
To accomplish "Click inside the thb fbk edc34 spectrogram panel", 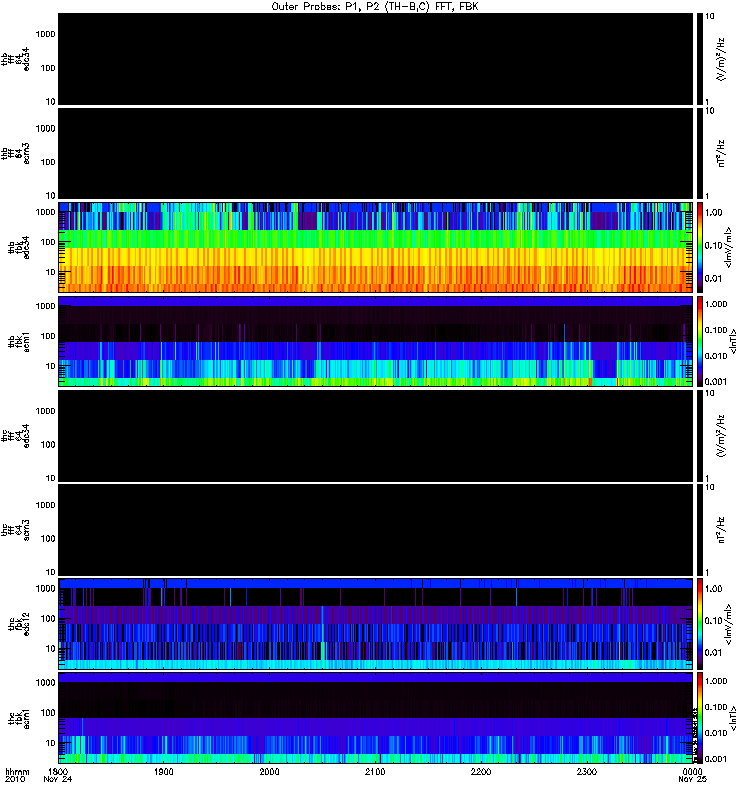I will pyautogui.click(x=375, y=247).
